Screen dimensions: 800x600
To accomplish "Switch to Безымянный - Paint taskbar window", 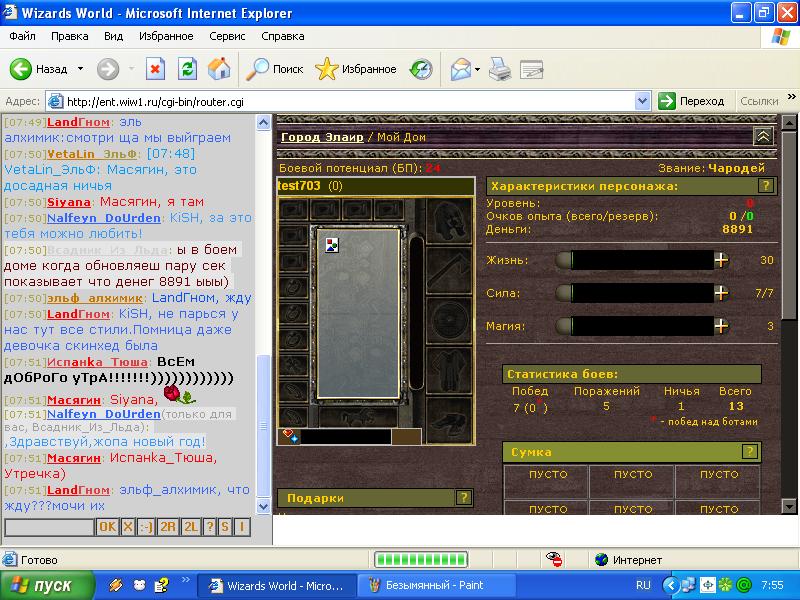I will pyautogui.click(x=437, y=585).
